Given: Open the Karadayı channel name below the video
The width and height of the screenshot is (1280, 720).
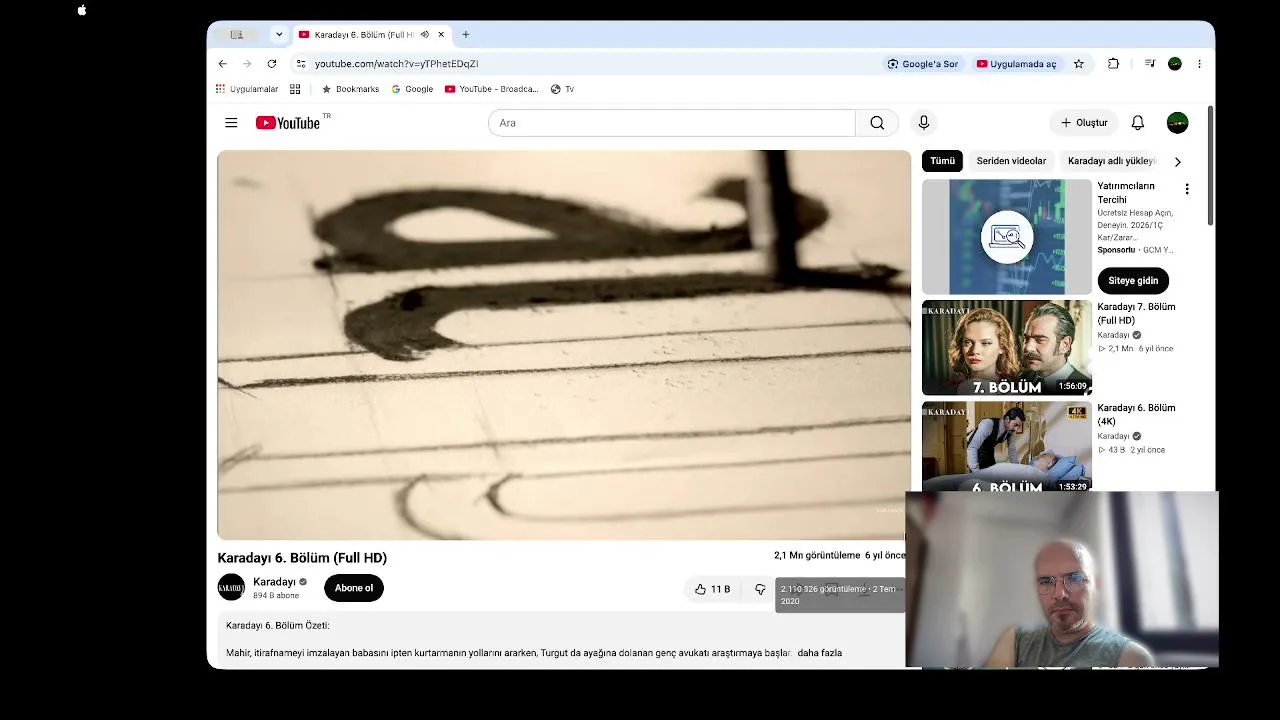Looking at the screenshot, I should point(274,582).
